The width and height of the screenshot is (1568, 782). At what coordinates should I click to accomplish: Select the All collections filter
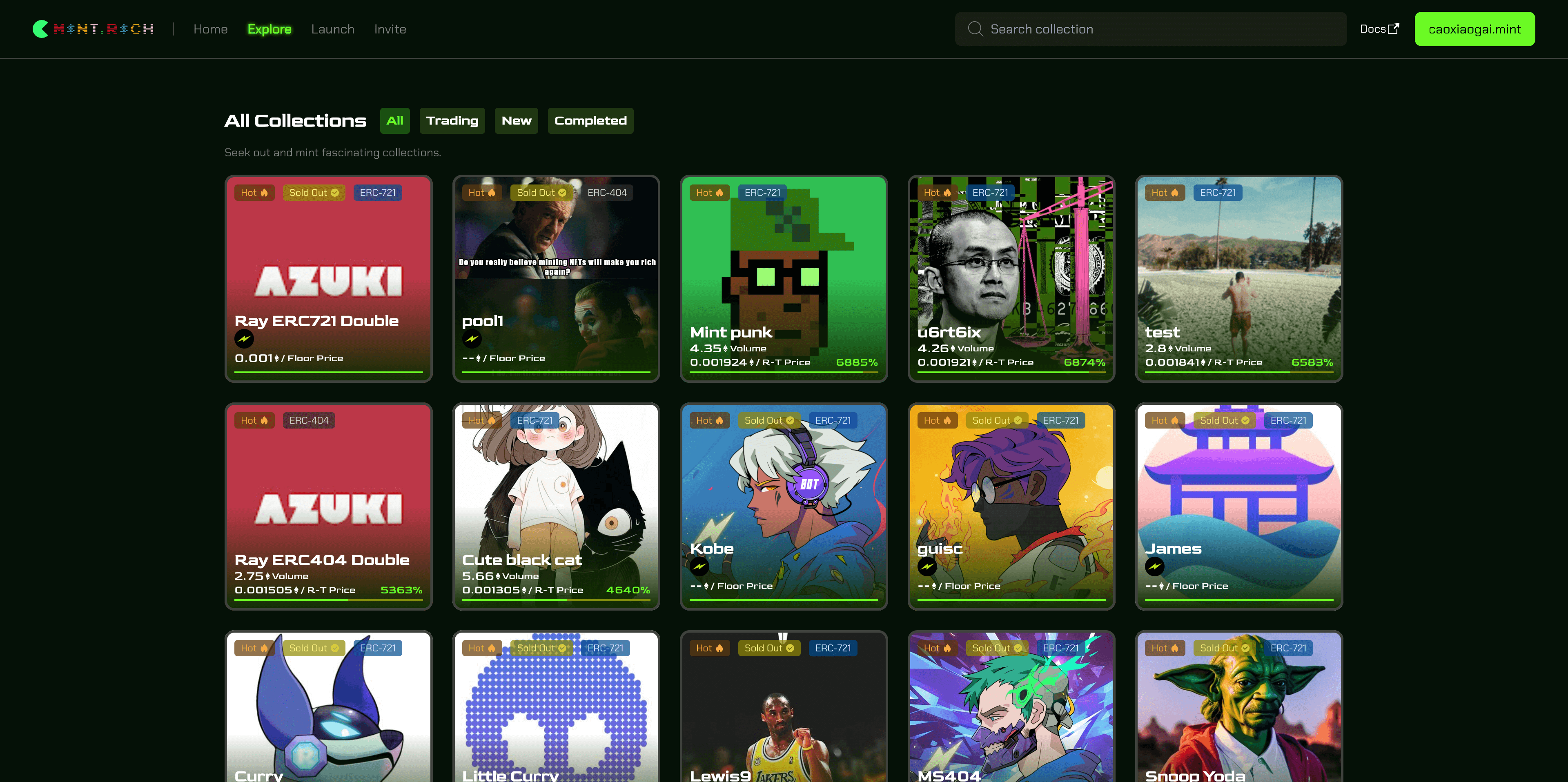(394, 120)
